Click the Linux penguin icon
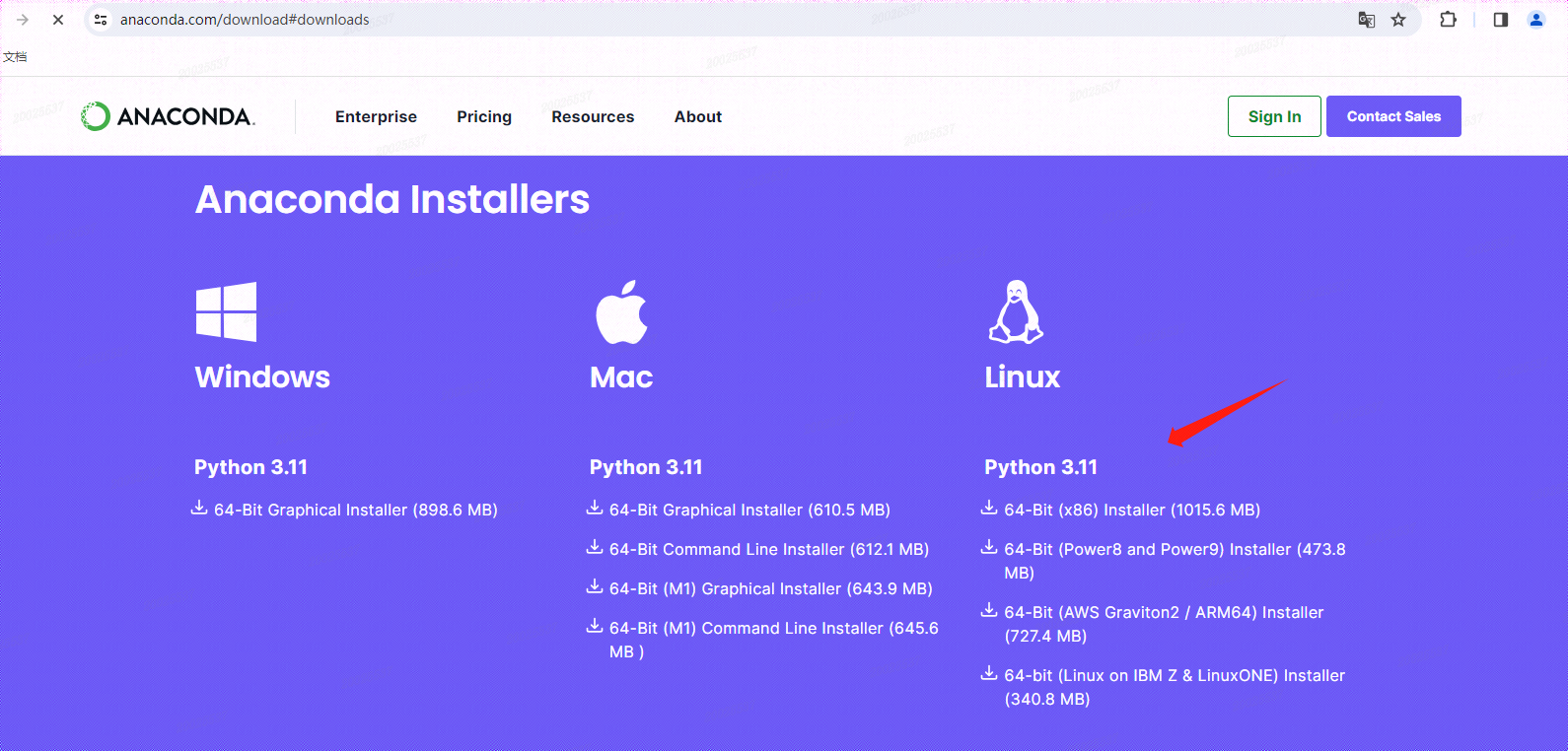Viewport: 1568px width, 751px height. tap(1016, 311)
